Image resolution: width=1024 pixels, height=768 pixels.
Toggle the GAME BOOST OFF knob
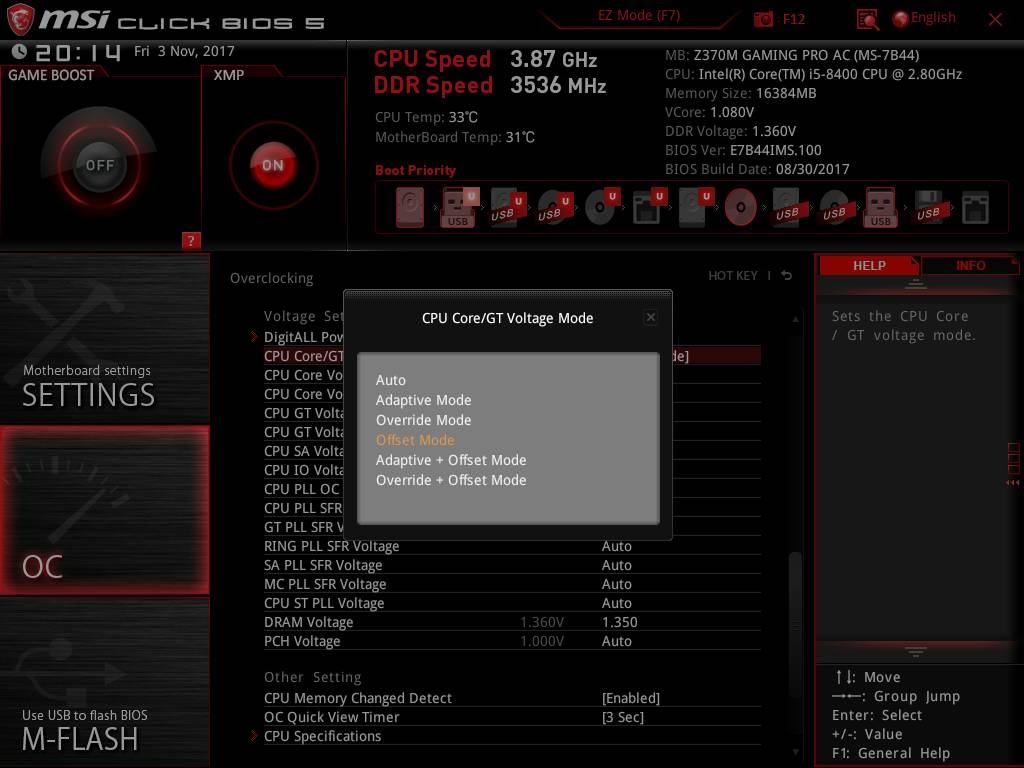99,165
